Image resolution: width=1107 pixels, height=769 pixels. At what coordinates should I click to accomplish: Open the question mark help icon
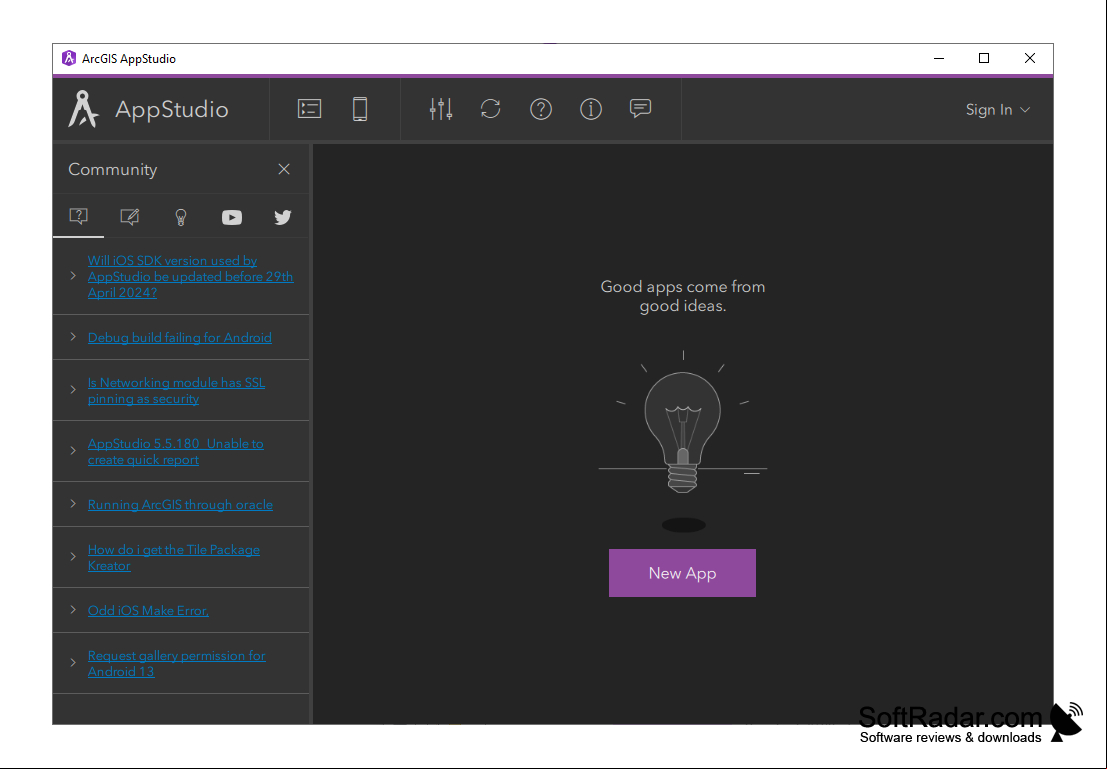541,109
